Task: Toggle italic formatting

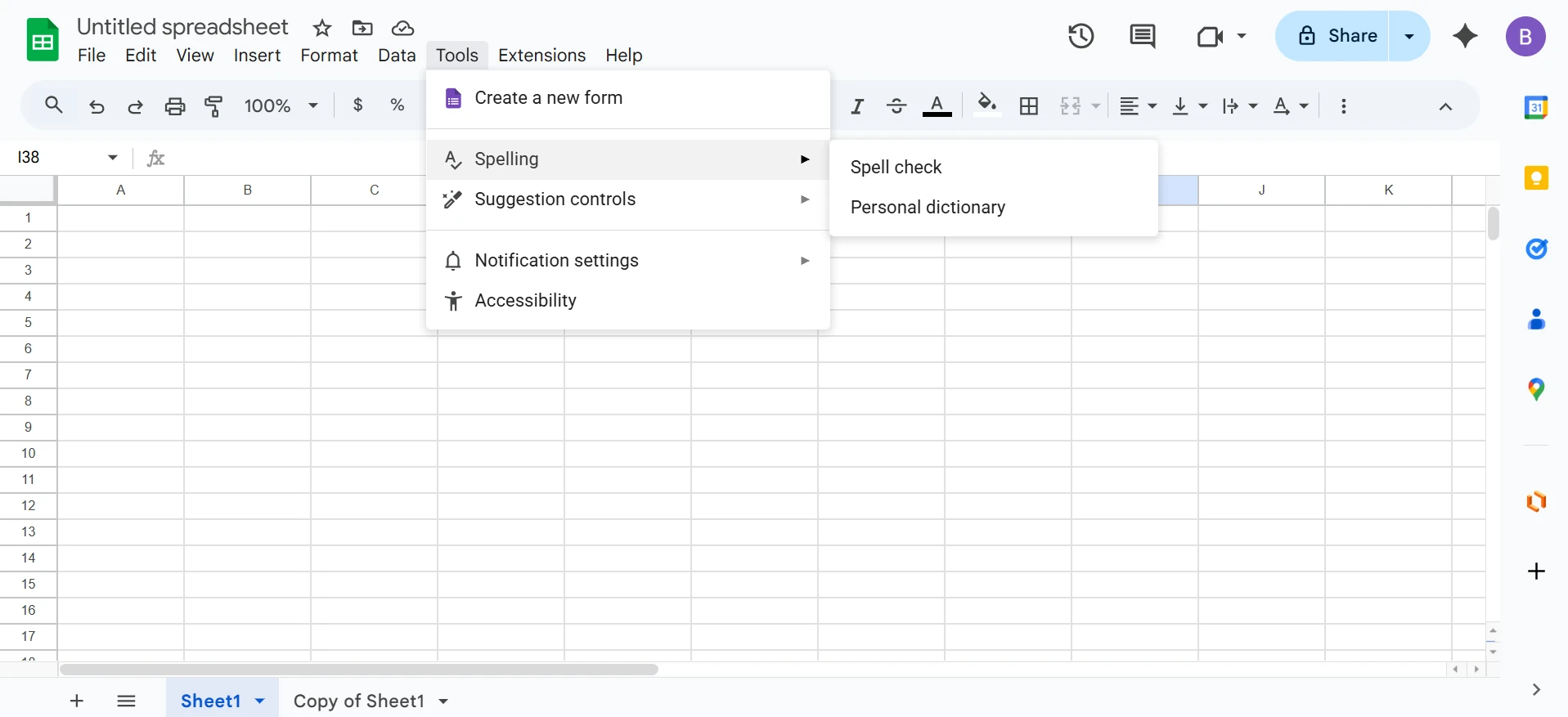Action: click(857, 106)
